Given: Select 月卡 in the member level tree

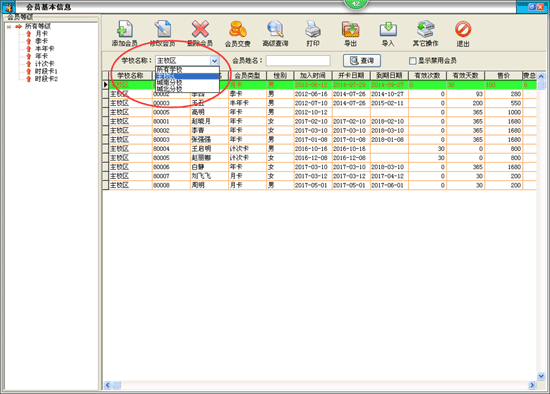Looking at the screenshot, I should 41,34.
